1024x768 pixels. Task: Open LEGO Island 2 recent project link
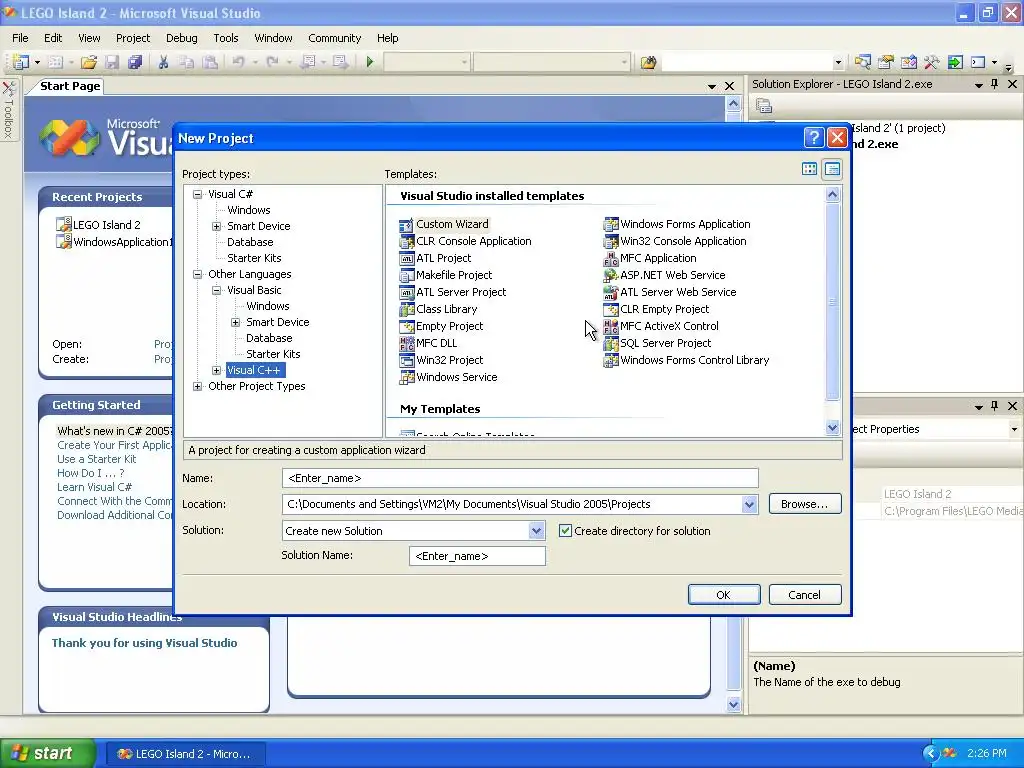click(x=106, y=225)
